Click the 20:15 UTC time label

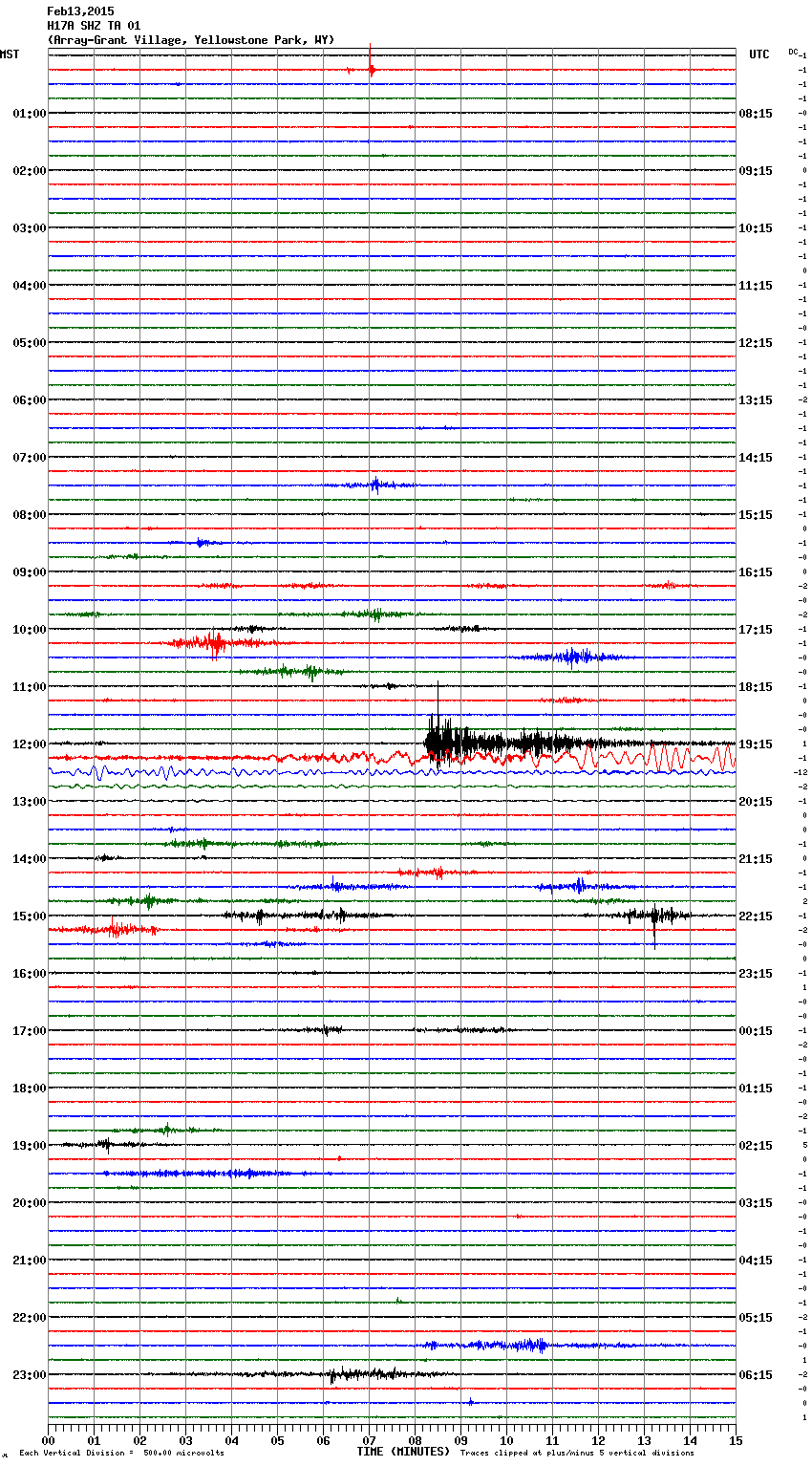tap(756, 802)
